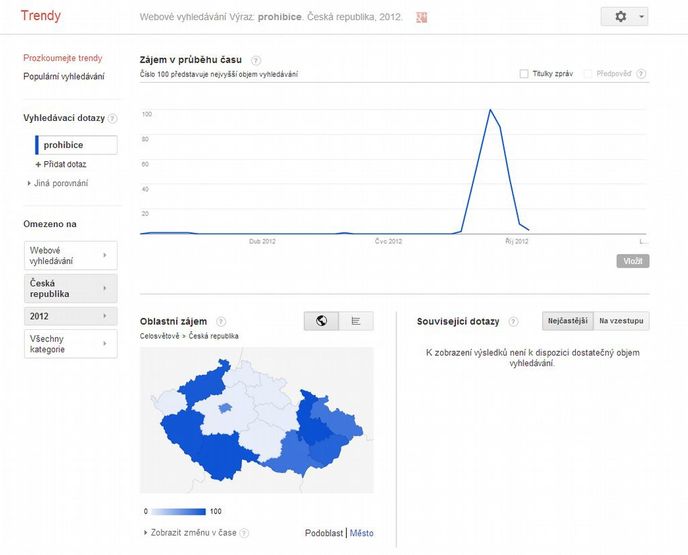Click the Omezeno na heading

tap(50, 224)
